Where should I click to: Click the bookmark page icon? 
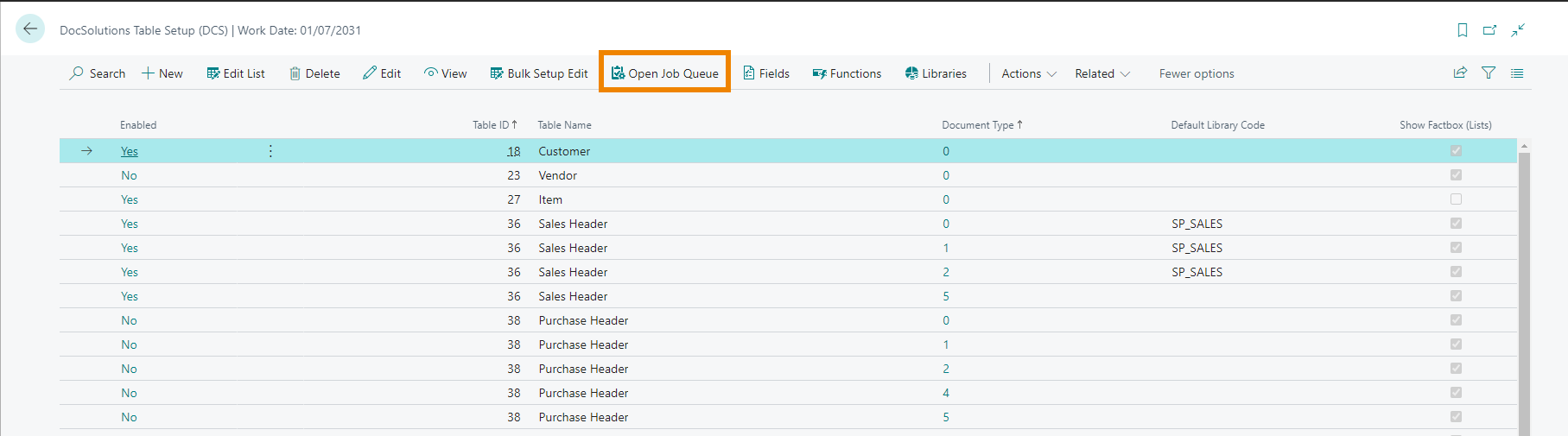tap(1463, 30)
